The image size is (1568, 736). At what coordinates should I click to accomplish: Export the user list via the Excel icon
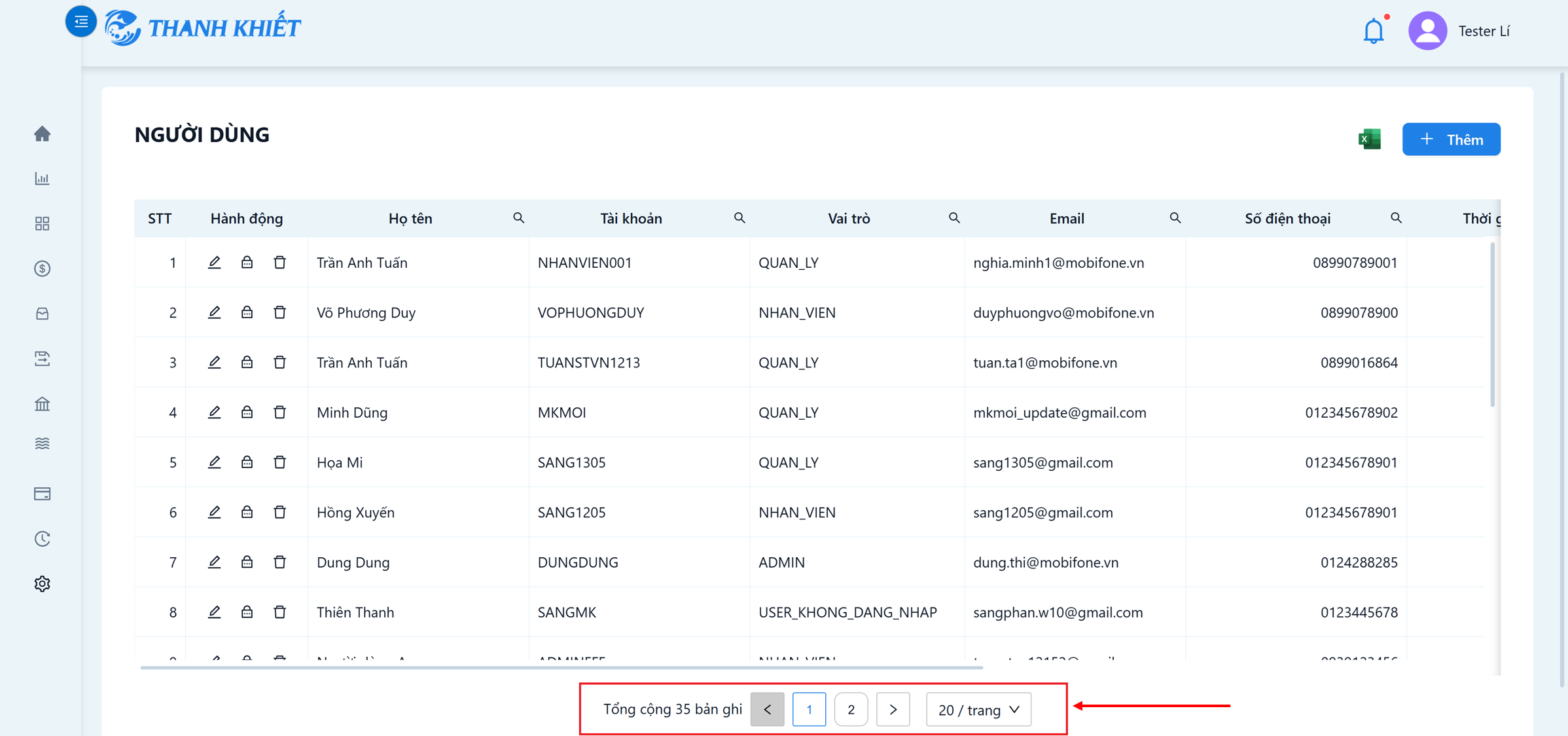(x=1369, y=139)
